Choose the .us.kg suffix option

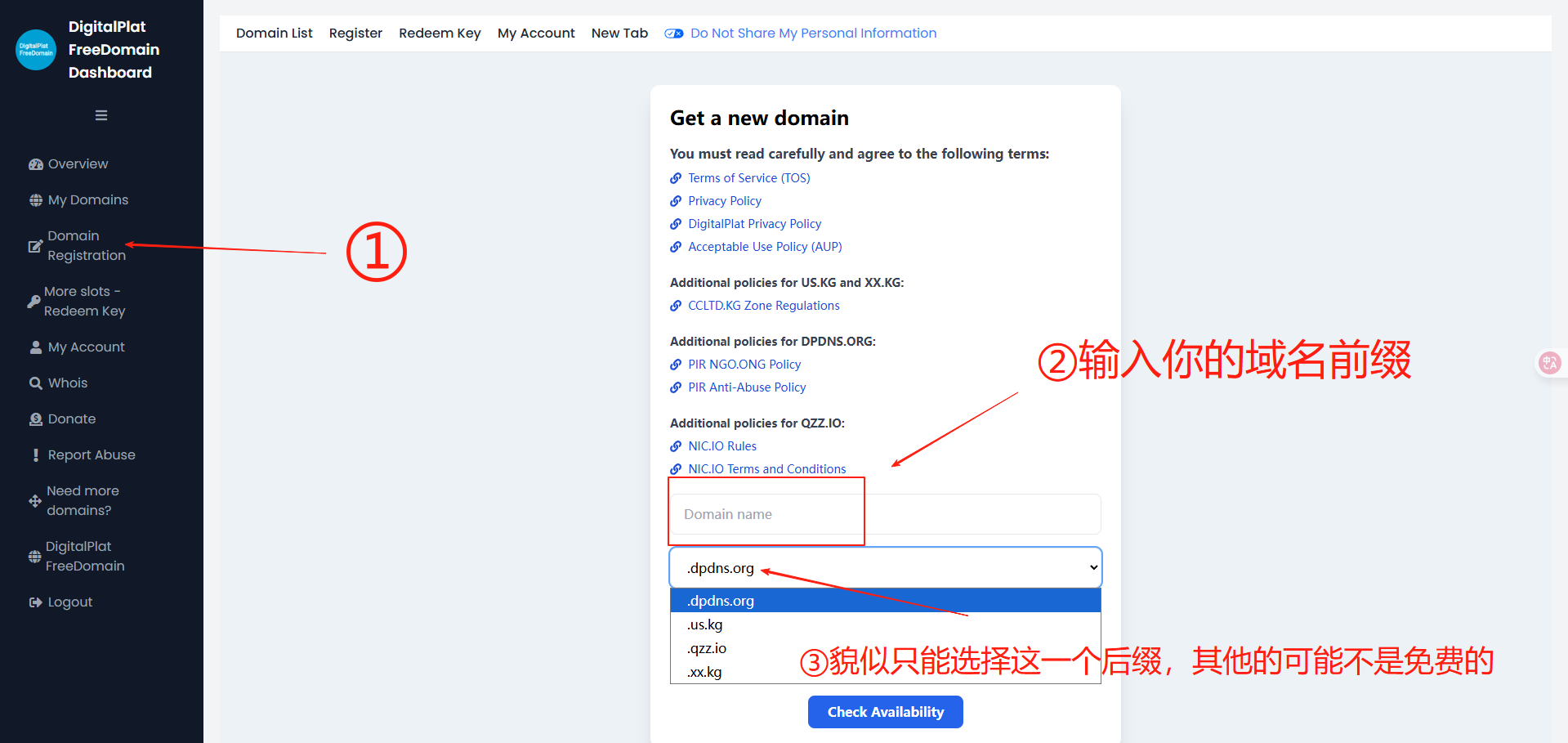coord(886,624)
